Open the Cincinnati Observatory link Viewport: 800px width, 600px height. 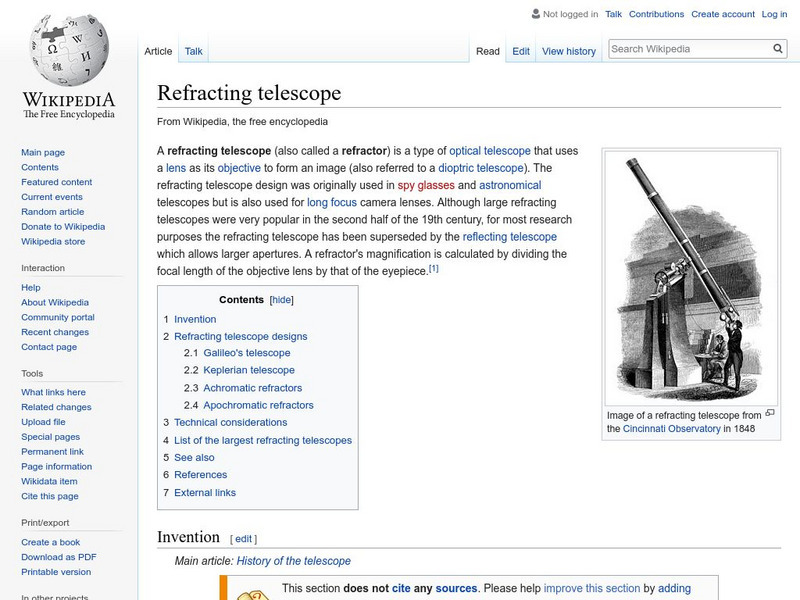click(671, 429)
